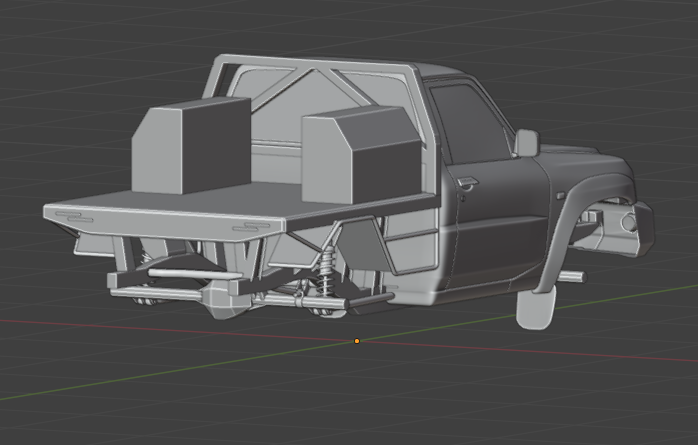Image resolution: width=698 pixels, height=445 pixels.
Task: Select the side mirror on the cab
Action: pos(526,142)
